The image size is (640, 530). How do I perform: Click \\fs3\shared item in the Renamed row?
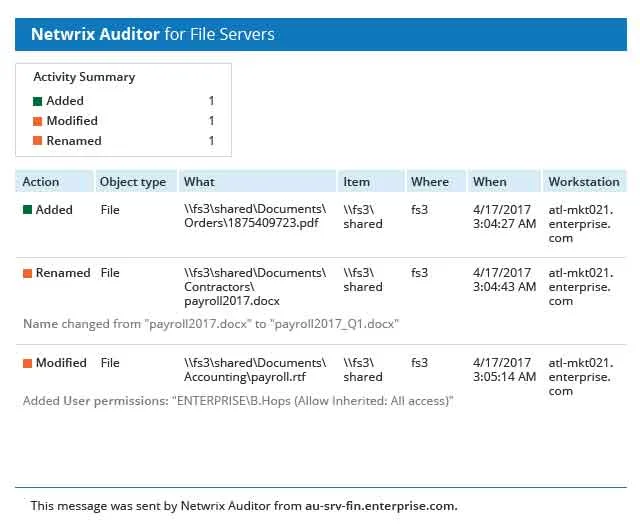click(363, 280)
